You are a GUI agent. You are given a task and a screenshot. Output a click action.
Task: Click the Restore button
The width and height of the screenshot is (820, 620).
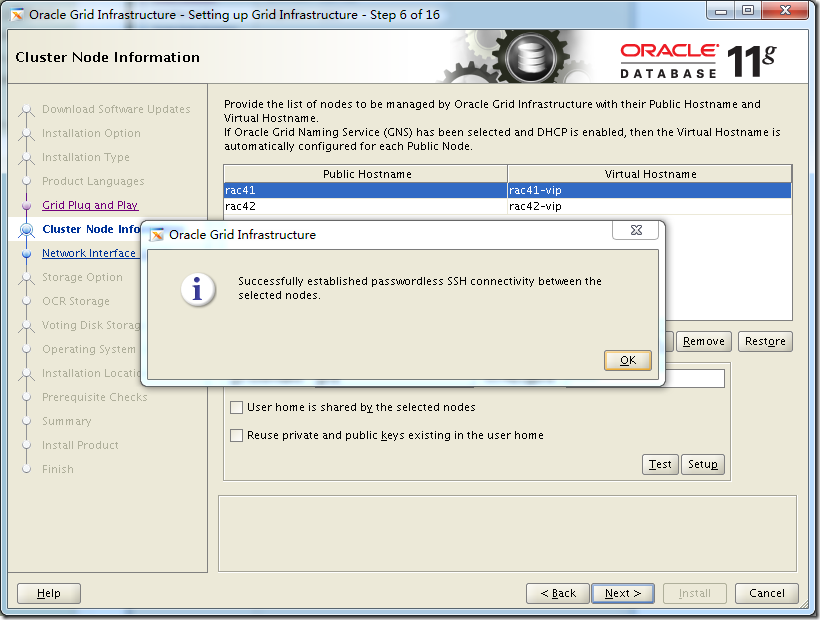765,341
